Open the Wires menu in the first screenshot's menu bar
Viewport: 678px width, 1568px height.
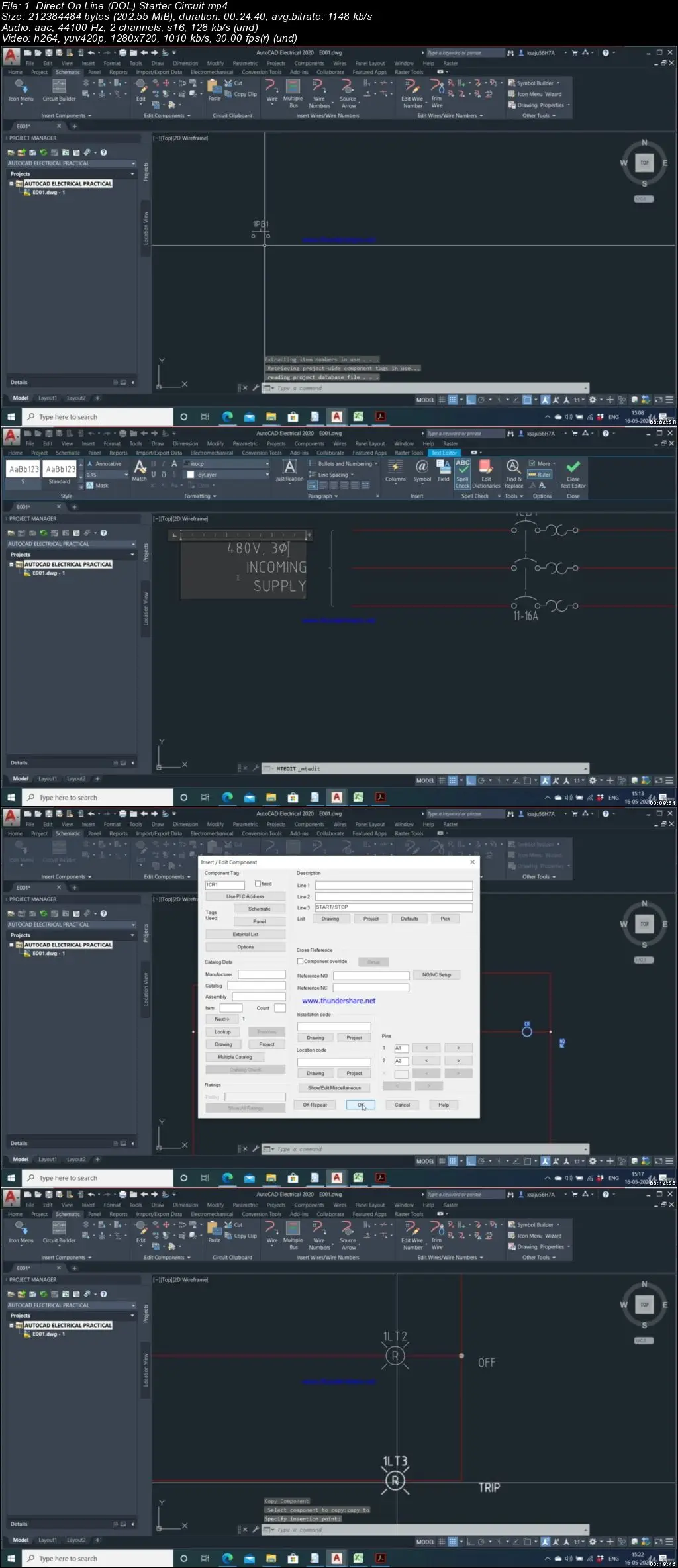(340, 63)
